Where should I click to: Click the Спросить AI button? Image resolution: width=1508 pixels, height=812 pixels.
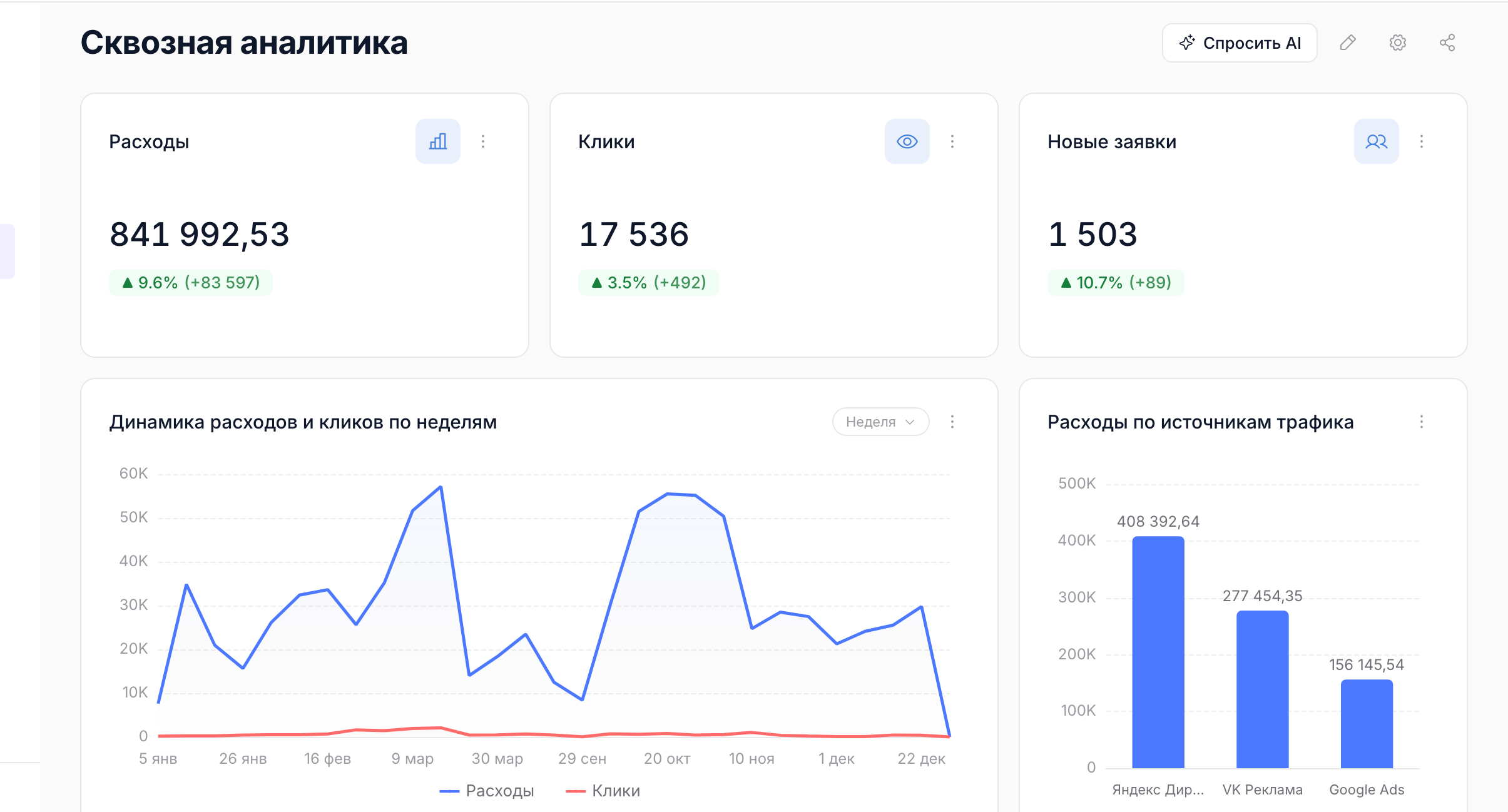pyautogui.click(x=1239, y=43)
